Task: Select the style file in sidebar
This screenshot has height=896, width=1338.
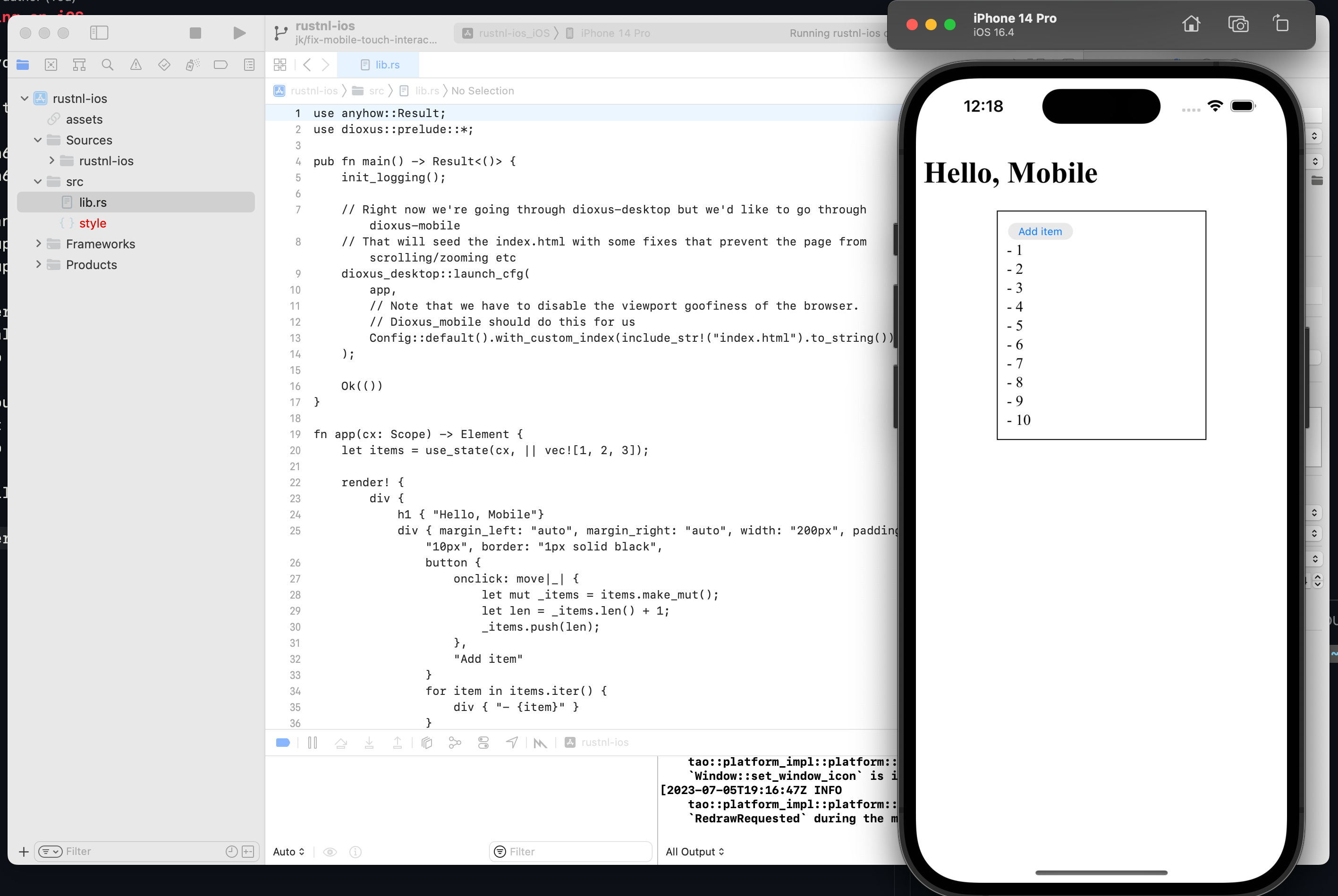Action: coord(91,223)
